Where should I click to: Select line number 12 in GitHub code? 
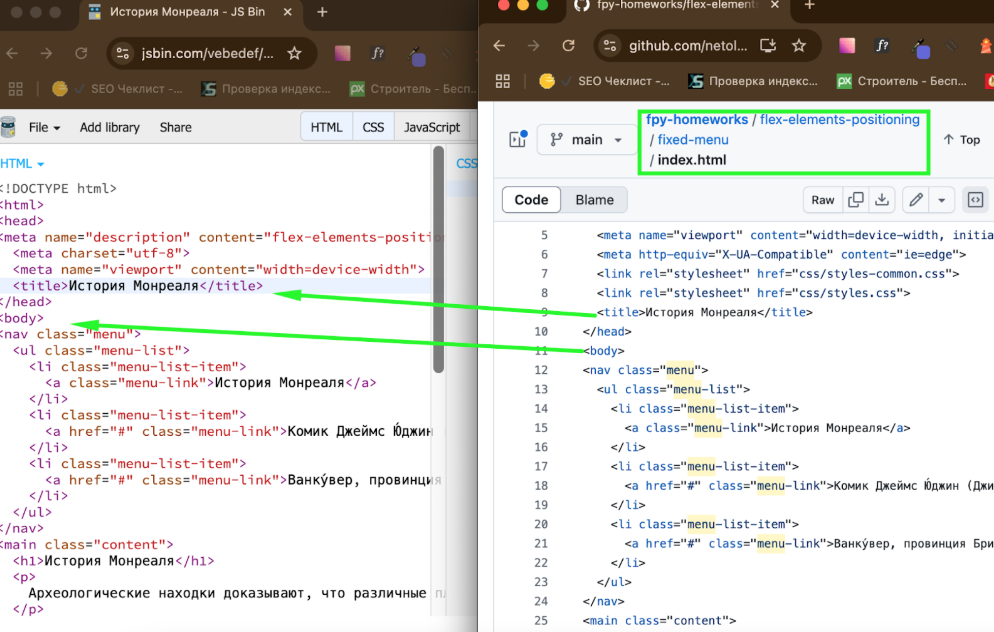point(541,370)
